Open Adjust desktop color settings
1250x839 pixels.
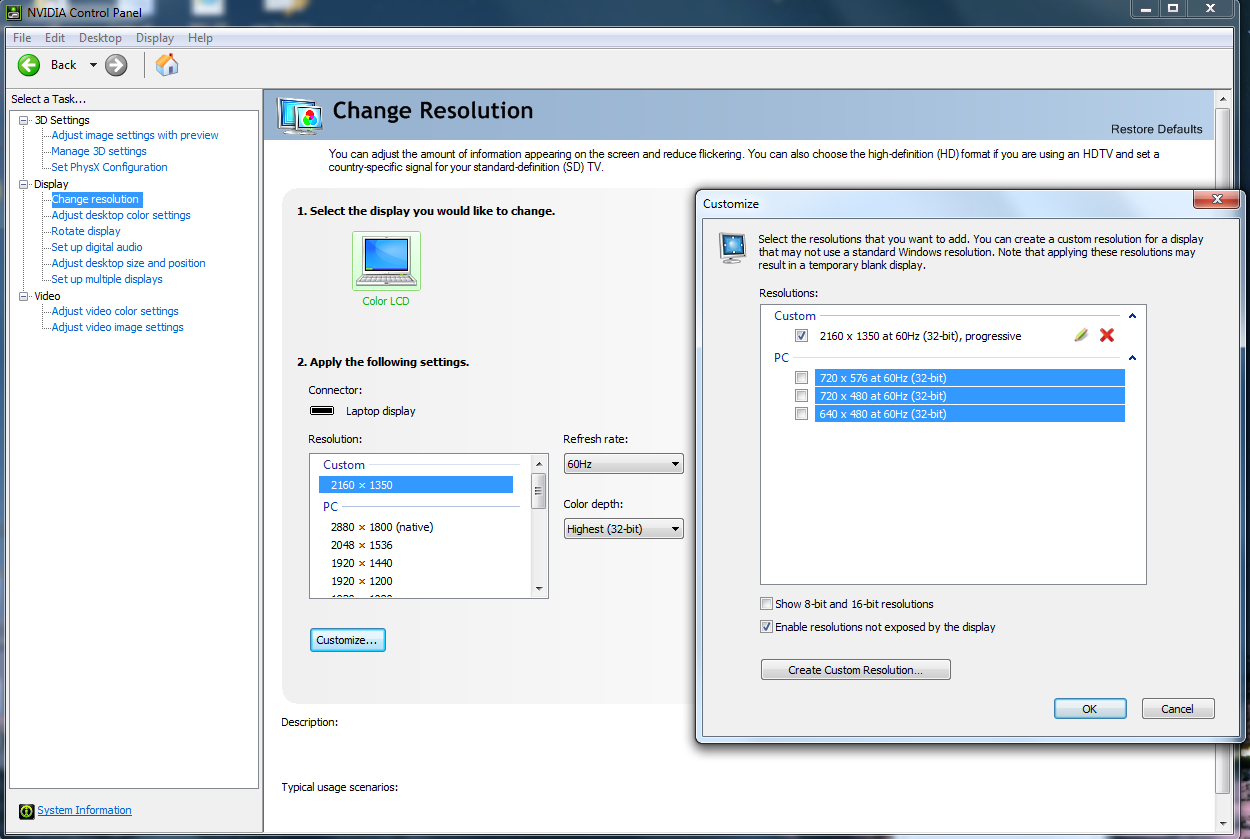pos(121,215)
